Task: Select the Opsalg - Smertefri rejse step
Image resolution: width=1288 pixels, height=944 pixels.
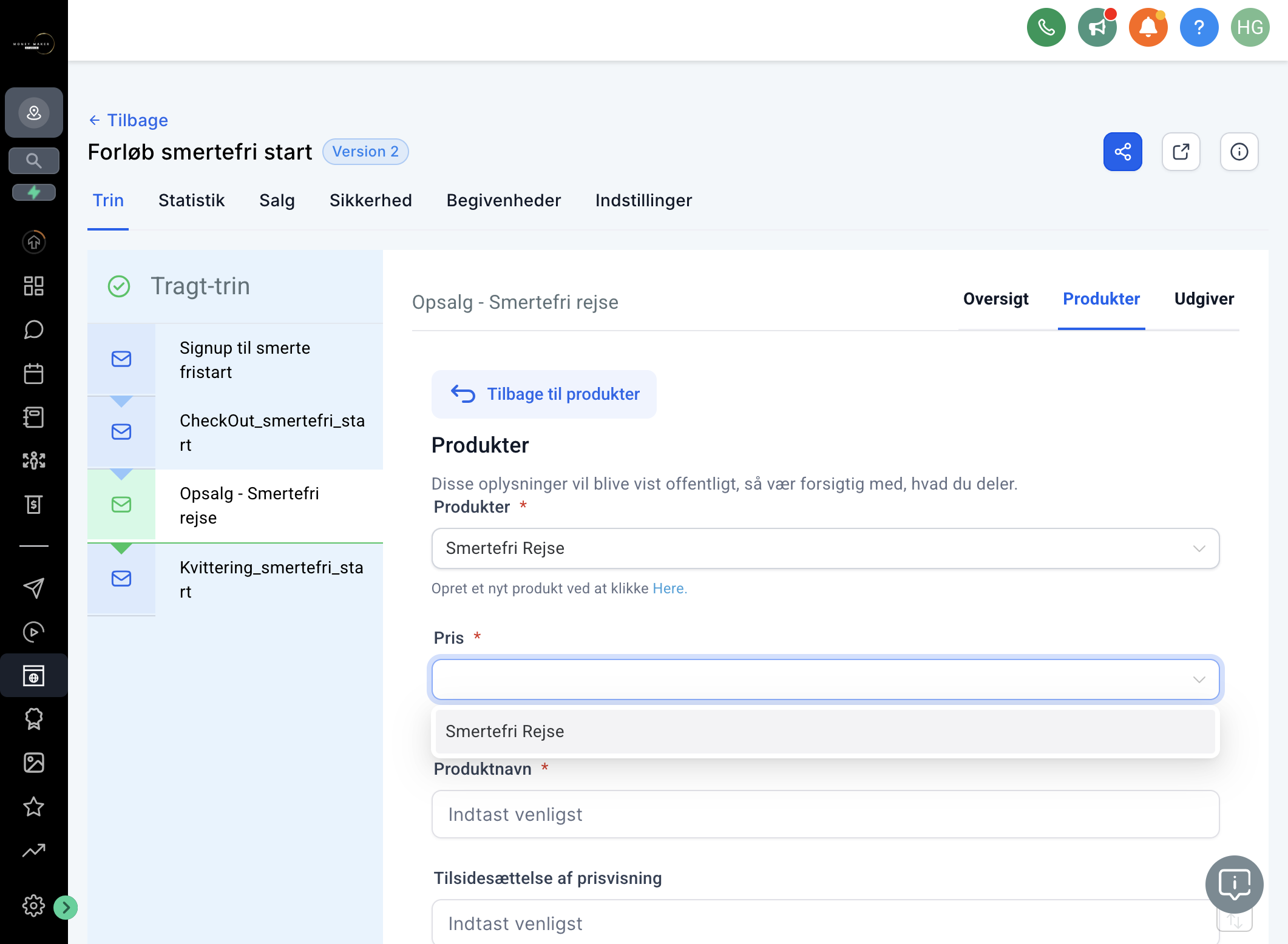Action: click(236, 505)
